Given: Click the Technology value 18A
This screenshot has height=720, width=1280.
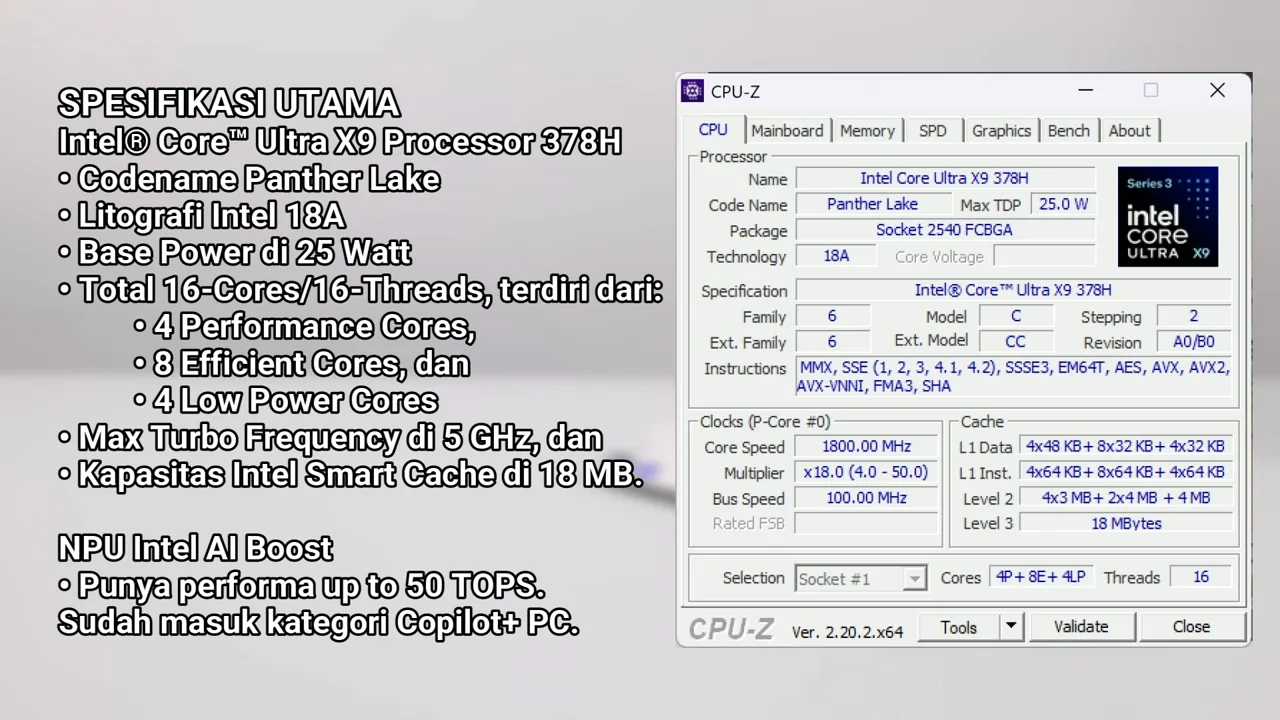Looking at the screenshot, I should (x=836, y=256).
